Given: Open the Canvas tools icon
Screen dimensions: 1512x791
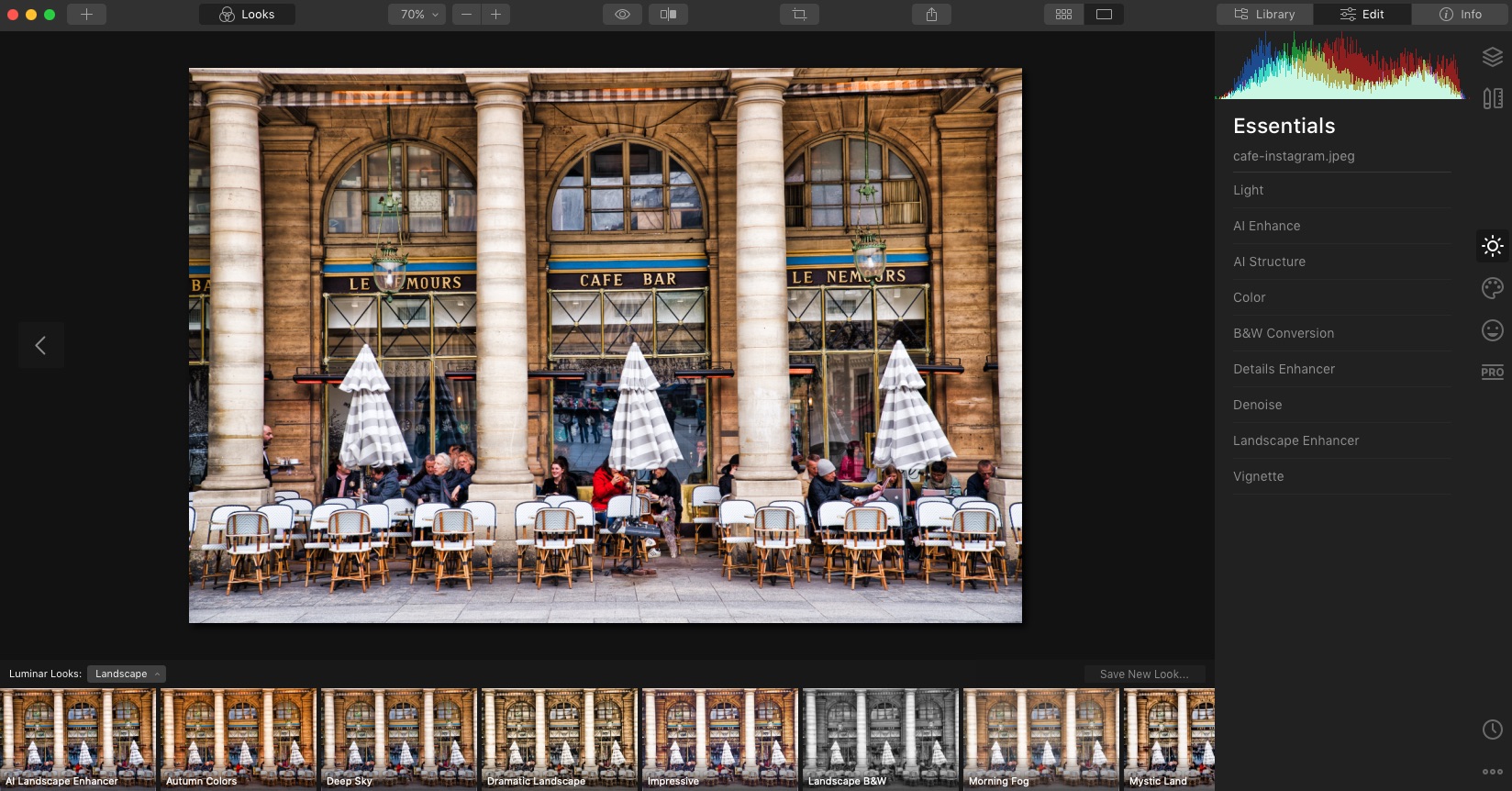Looking at the screenshot, I should [1493, 98].
